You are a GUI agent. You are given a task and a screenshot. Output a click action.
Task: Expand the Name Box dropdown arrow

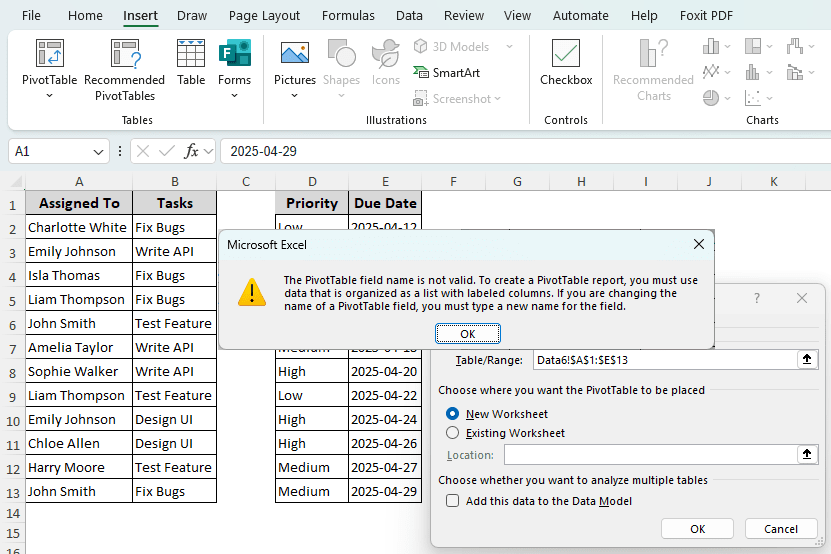pyautogui.click(x=99, y=152)
